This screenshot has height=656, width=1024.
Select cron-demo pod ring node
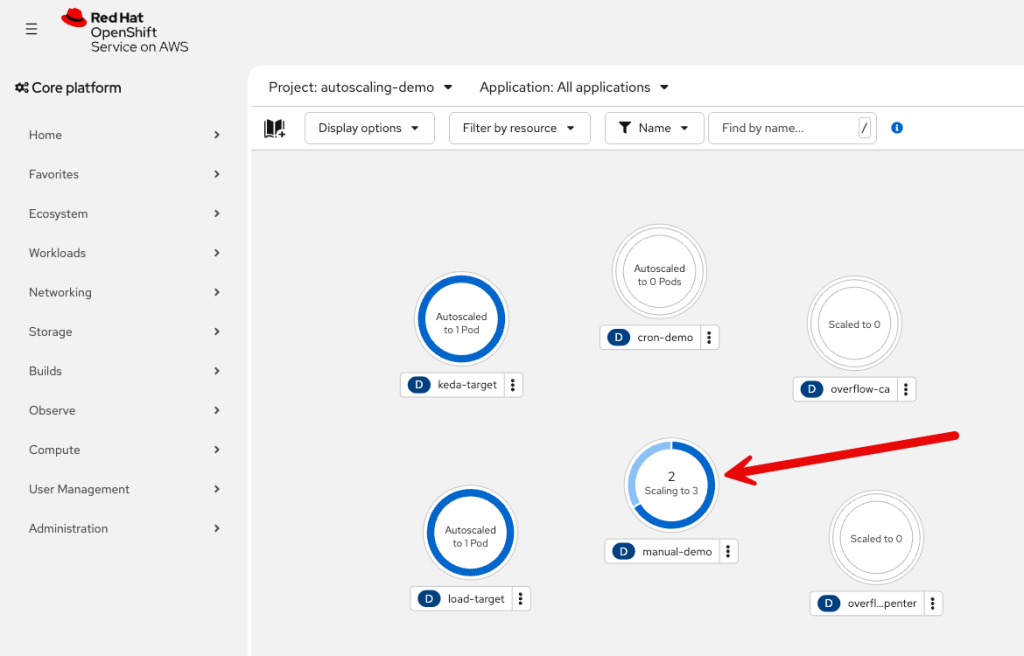660,272
